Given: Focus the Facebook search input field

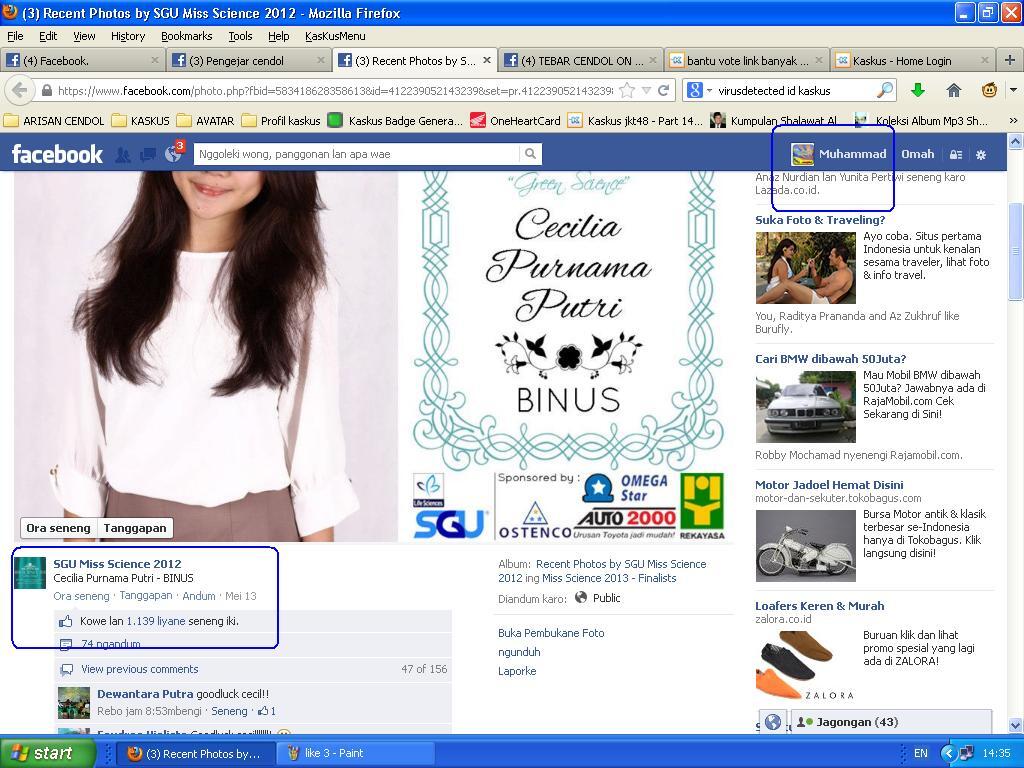Looking at the screenshot, I should [x=356, y=154].
